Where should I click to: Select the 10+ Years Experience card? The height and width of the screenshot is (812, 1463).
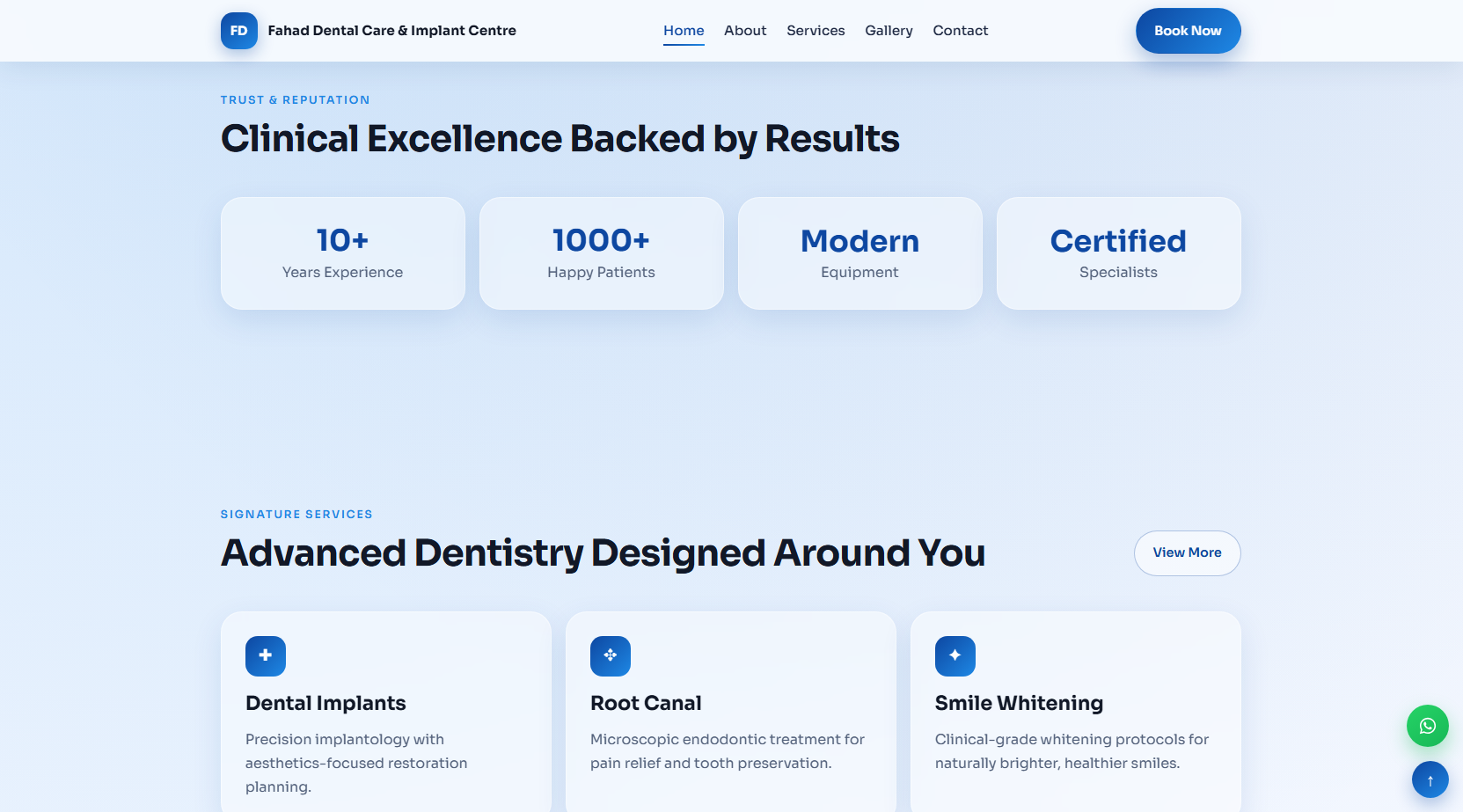click(343, 253)
